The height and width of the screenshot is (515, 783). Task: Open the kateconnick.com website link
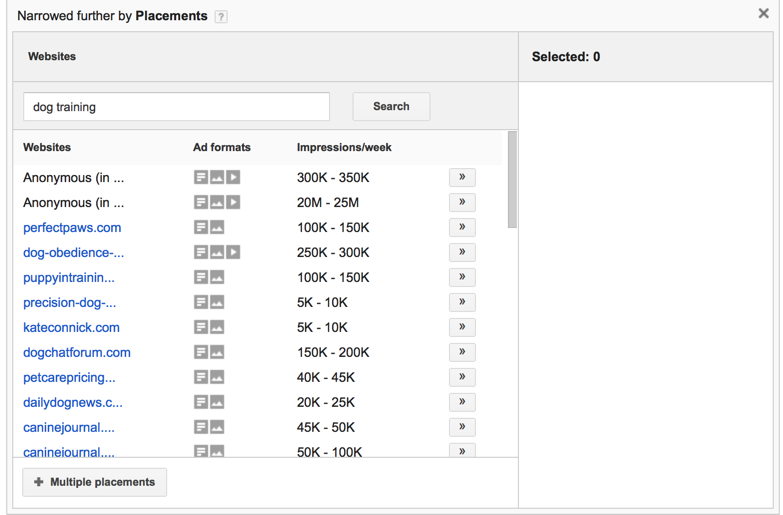point(71,328)
